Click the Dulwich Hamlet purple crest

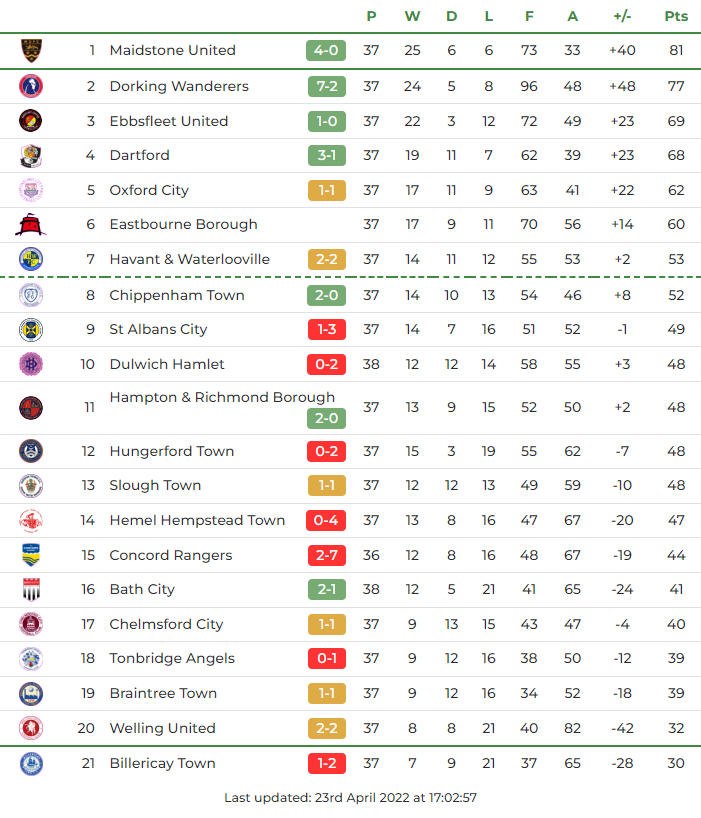31,364
